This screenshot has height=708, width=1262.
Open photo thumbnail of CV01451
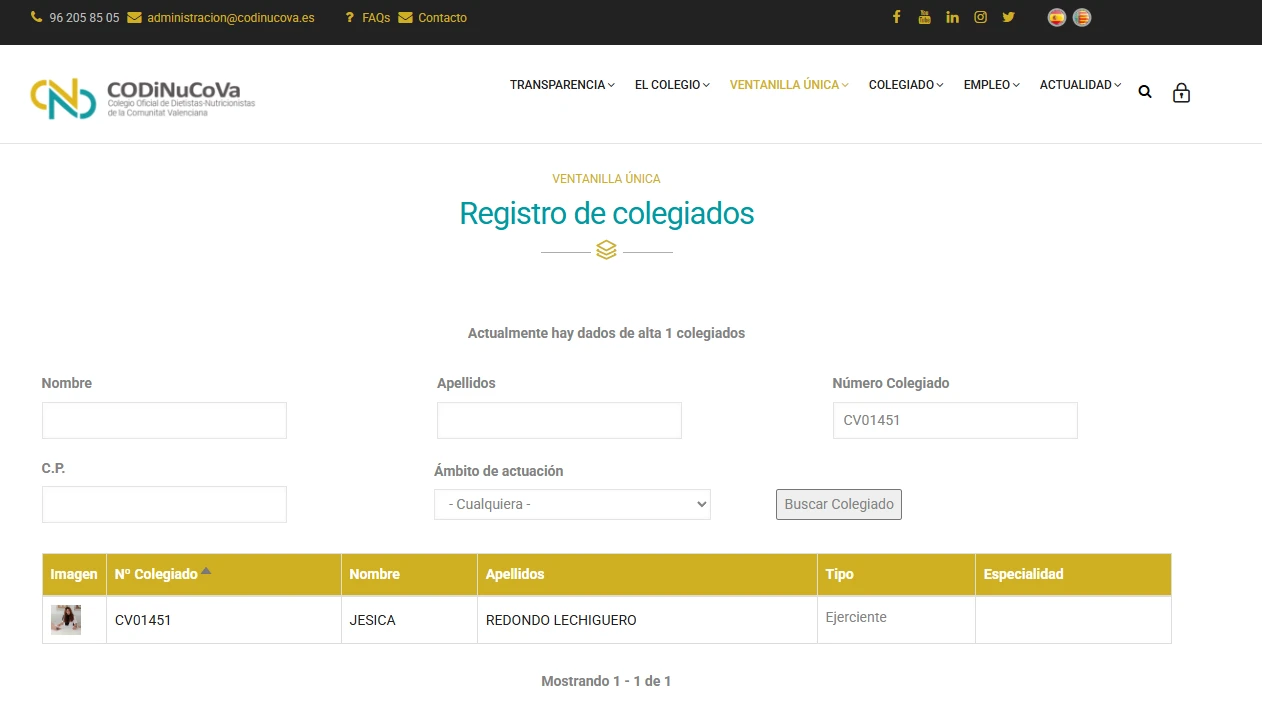coord(66,620)
